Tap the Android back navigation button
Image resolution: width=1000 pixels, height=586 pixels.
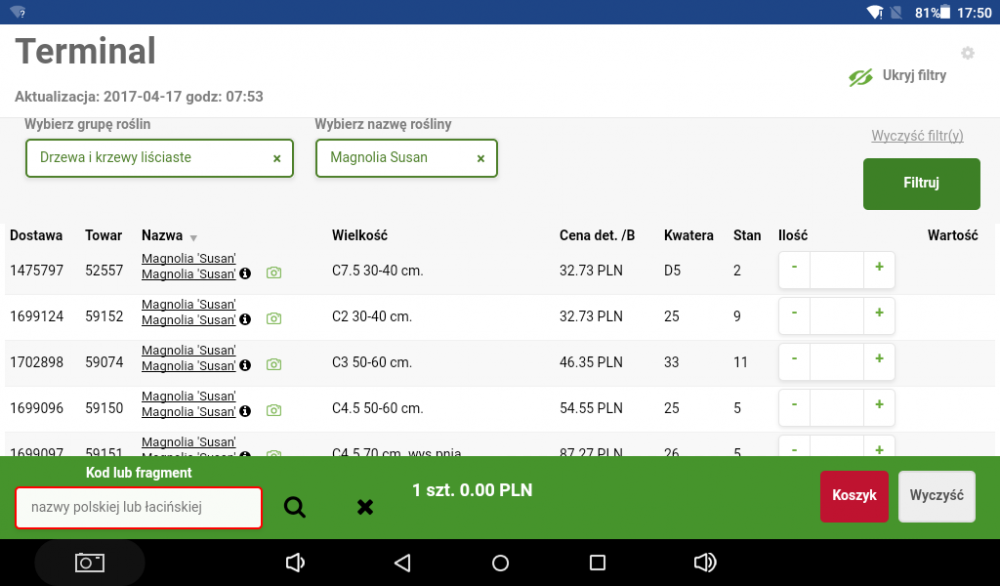402,563
